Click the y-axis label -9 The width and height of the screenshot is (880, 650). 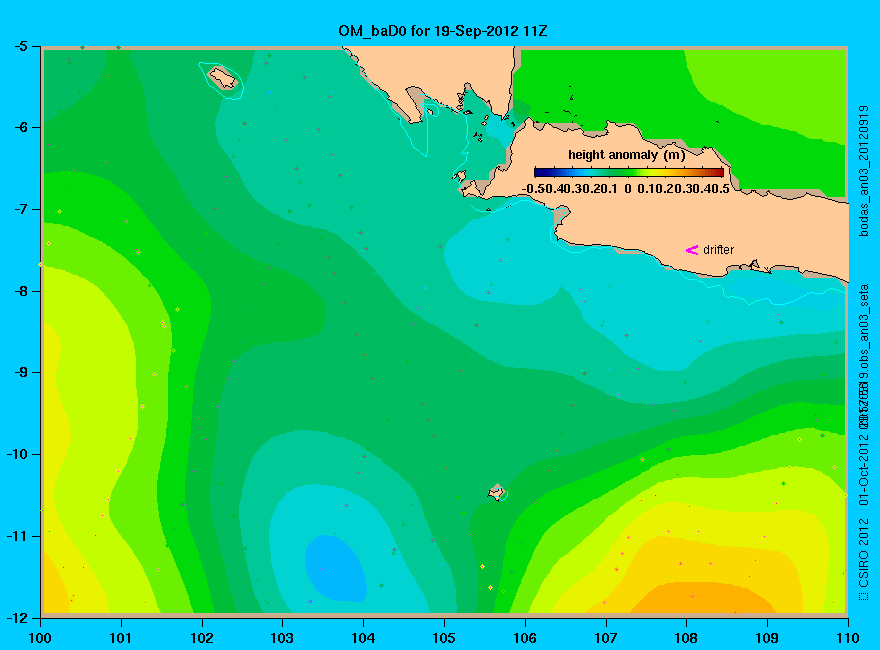[20, 372]
